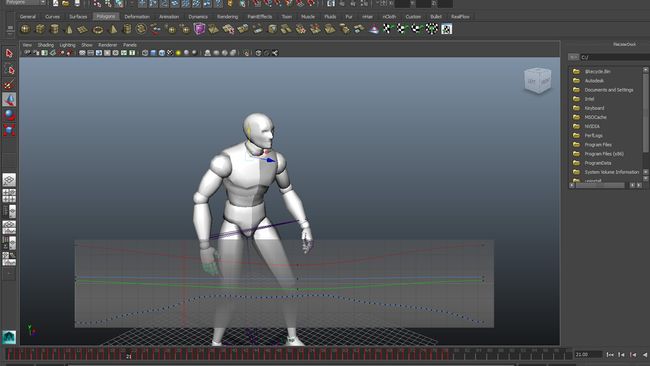Switch to the Animation shelf tab
650x366 pixels.
pyautogui.click(x=169, y=17)
